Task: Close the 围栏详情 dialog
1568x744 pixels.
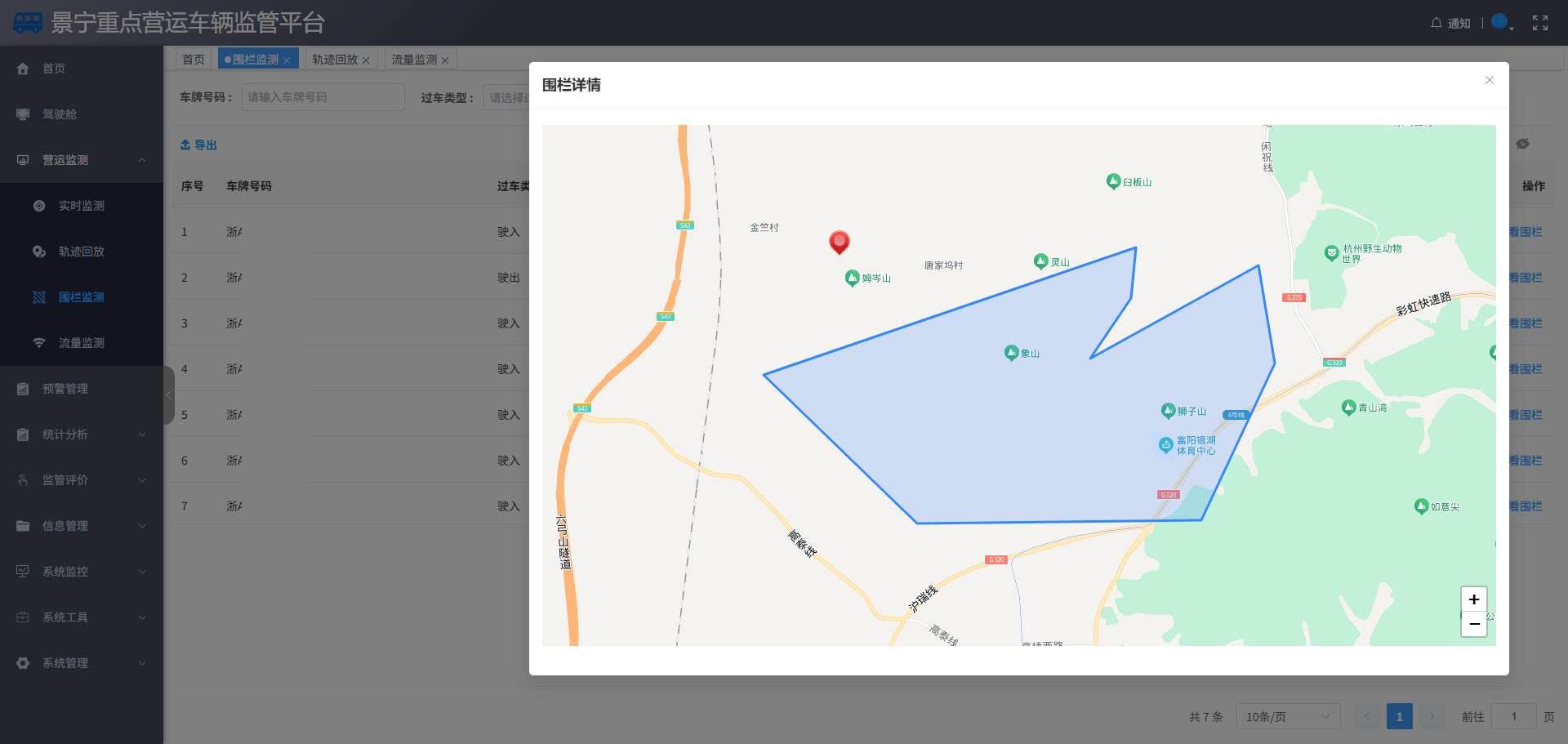Action: [1489, 80]
